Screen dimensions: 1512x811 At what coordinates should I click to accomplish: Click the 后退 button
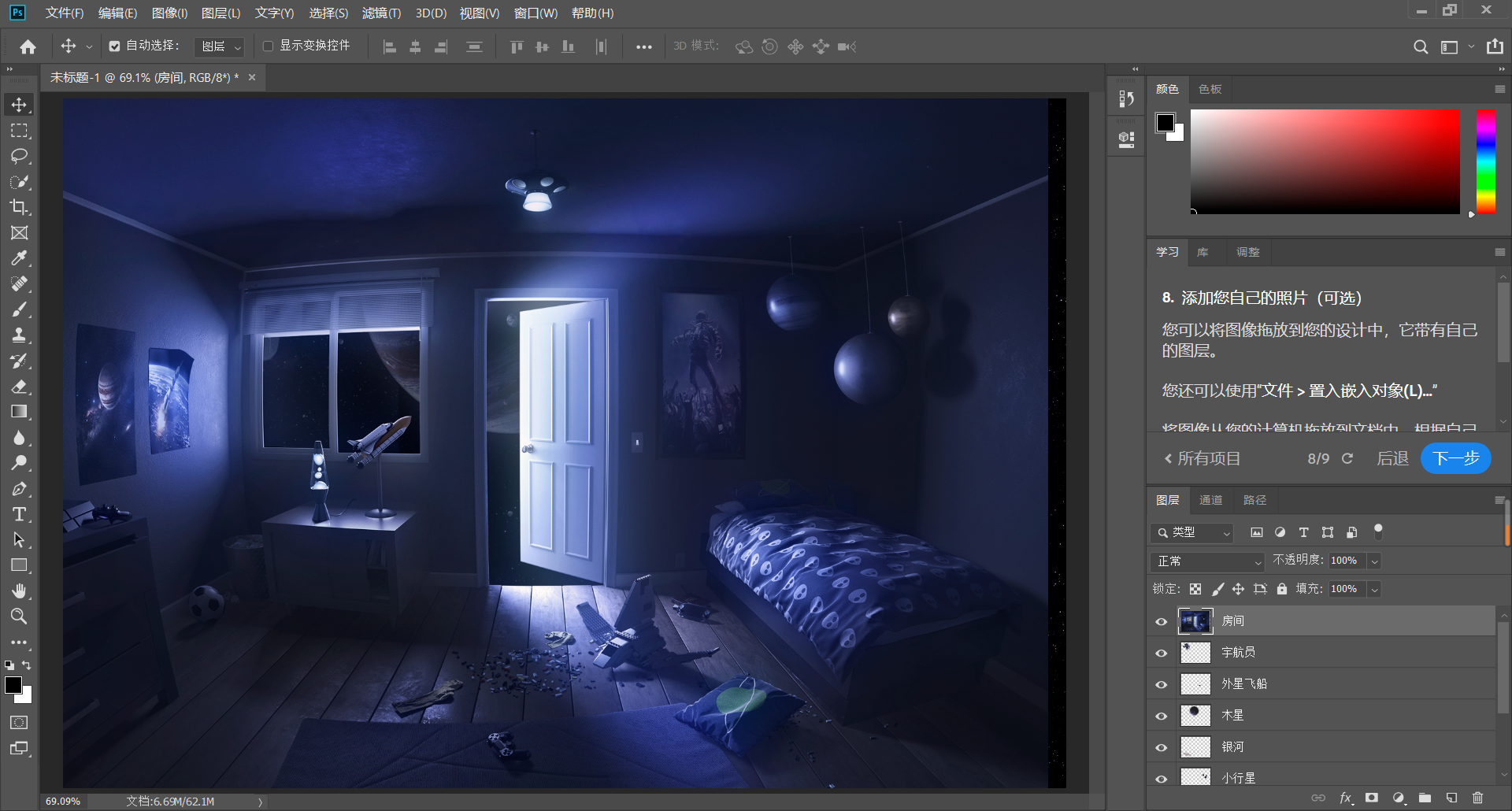click(x=1392, y=458)
